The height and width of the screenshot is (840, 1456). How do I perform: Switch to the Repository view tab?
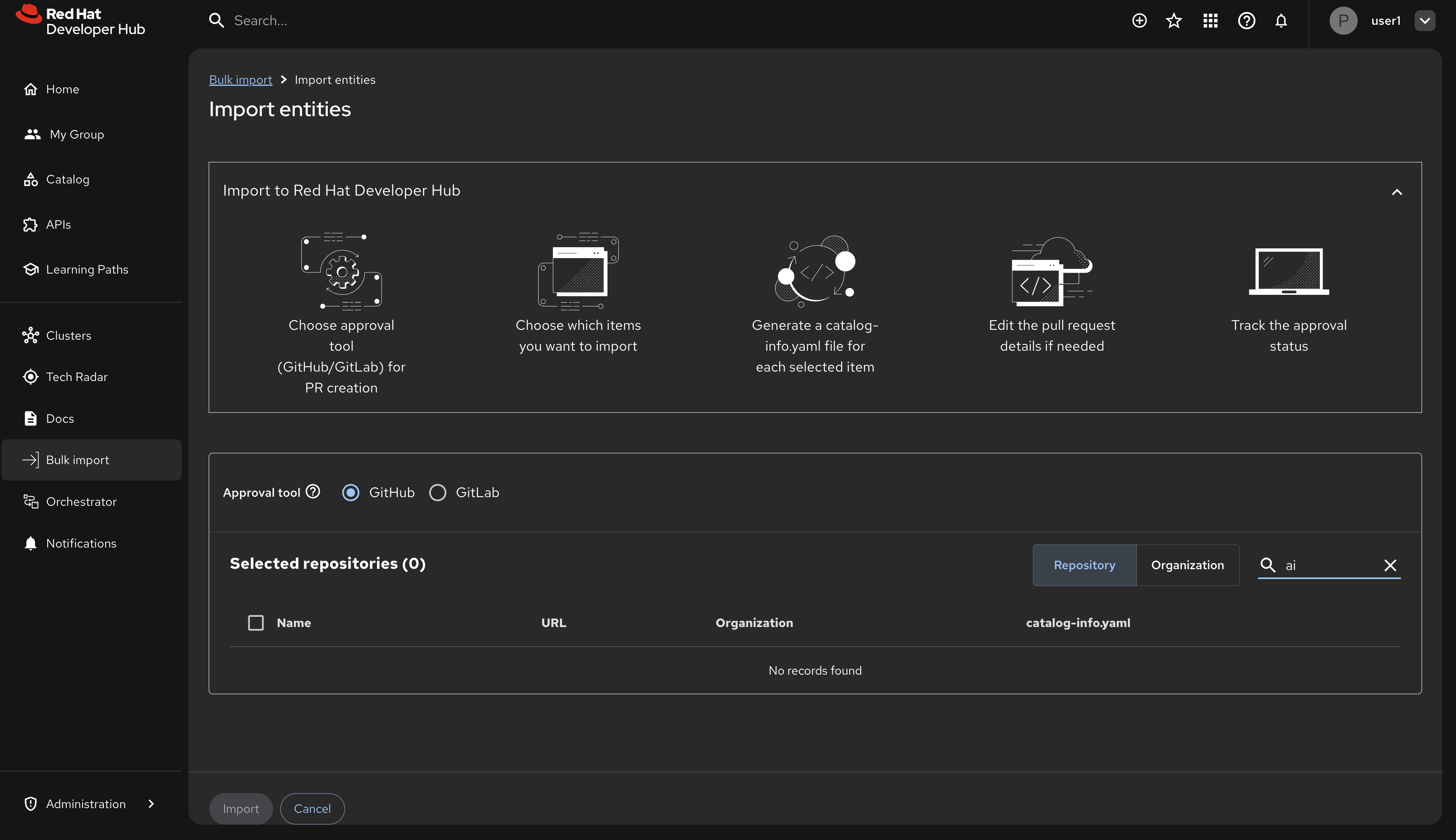[x=1084, y=565]
